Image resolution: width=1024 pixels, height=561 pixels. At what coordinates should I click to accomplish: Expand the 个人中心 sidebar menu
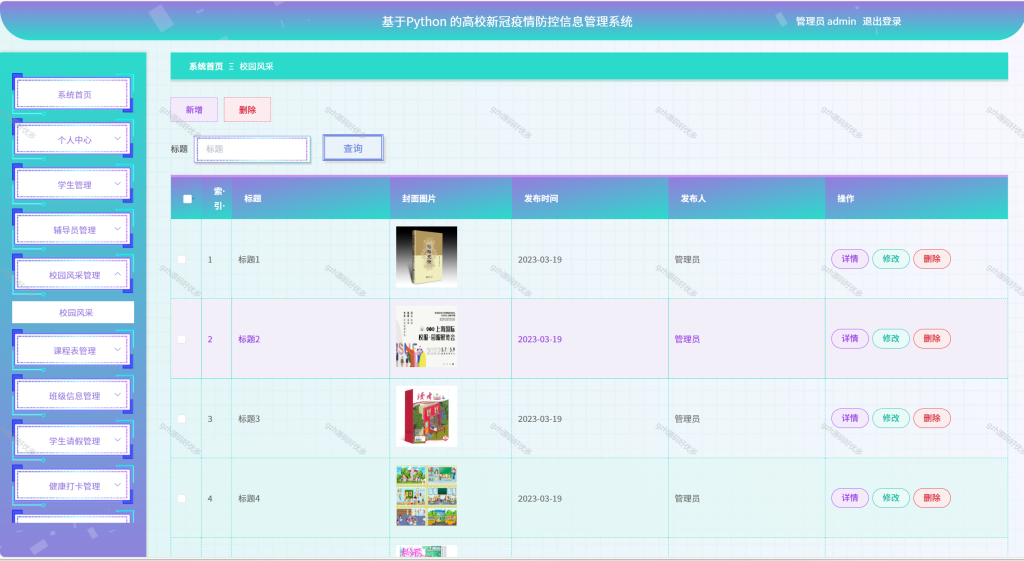point(72,139)
